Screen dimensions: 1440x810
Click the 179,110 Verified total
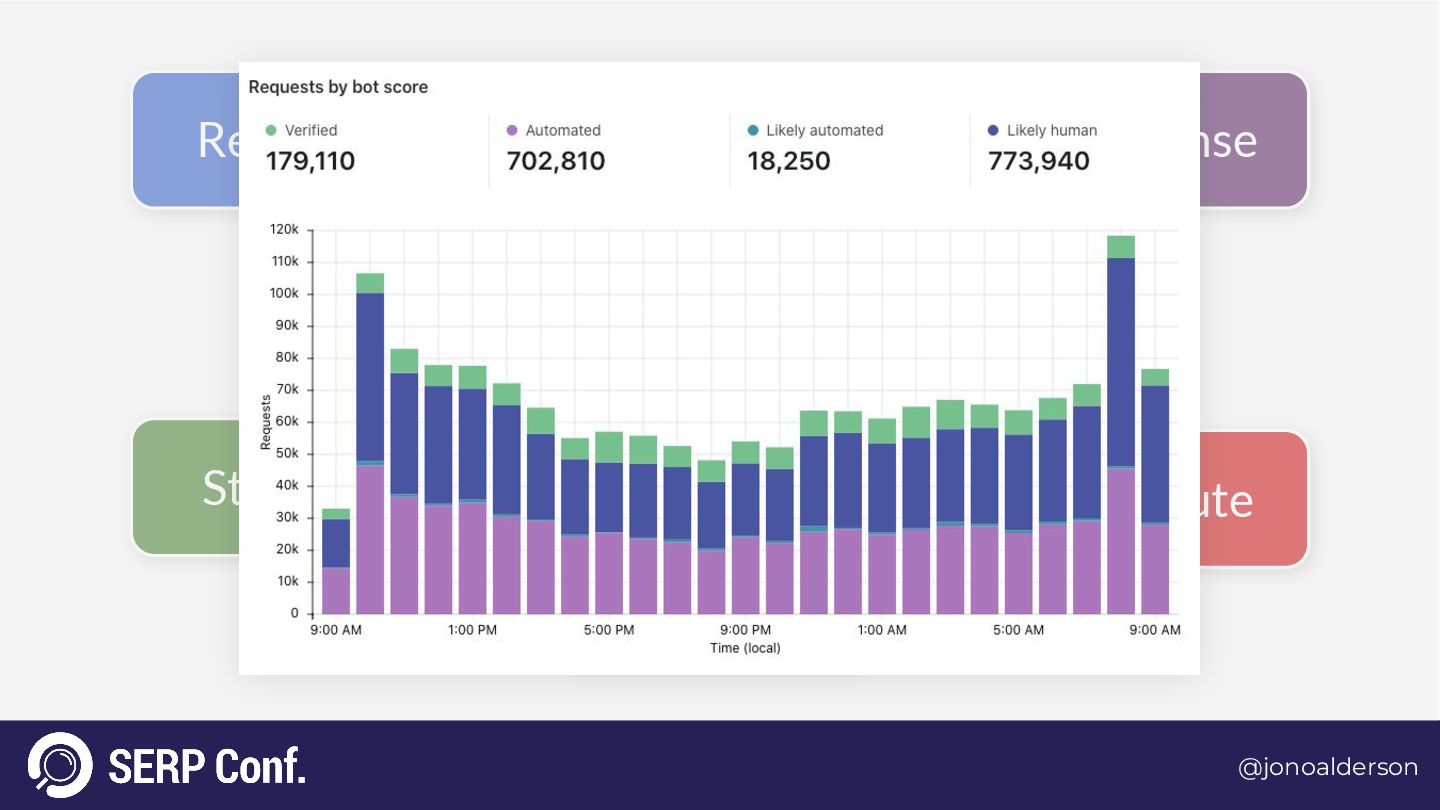tap(310, 161)
